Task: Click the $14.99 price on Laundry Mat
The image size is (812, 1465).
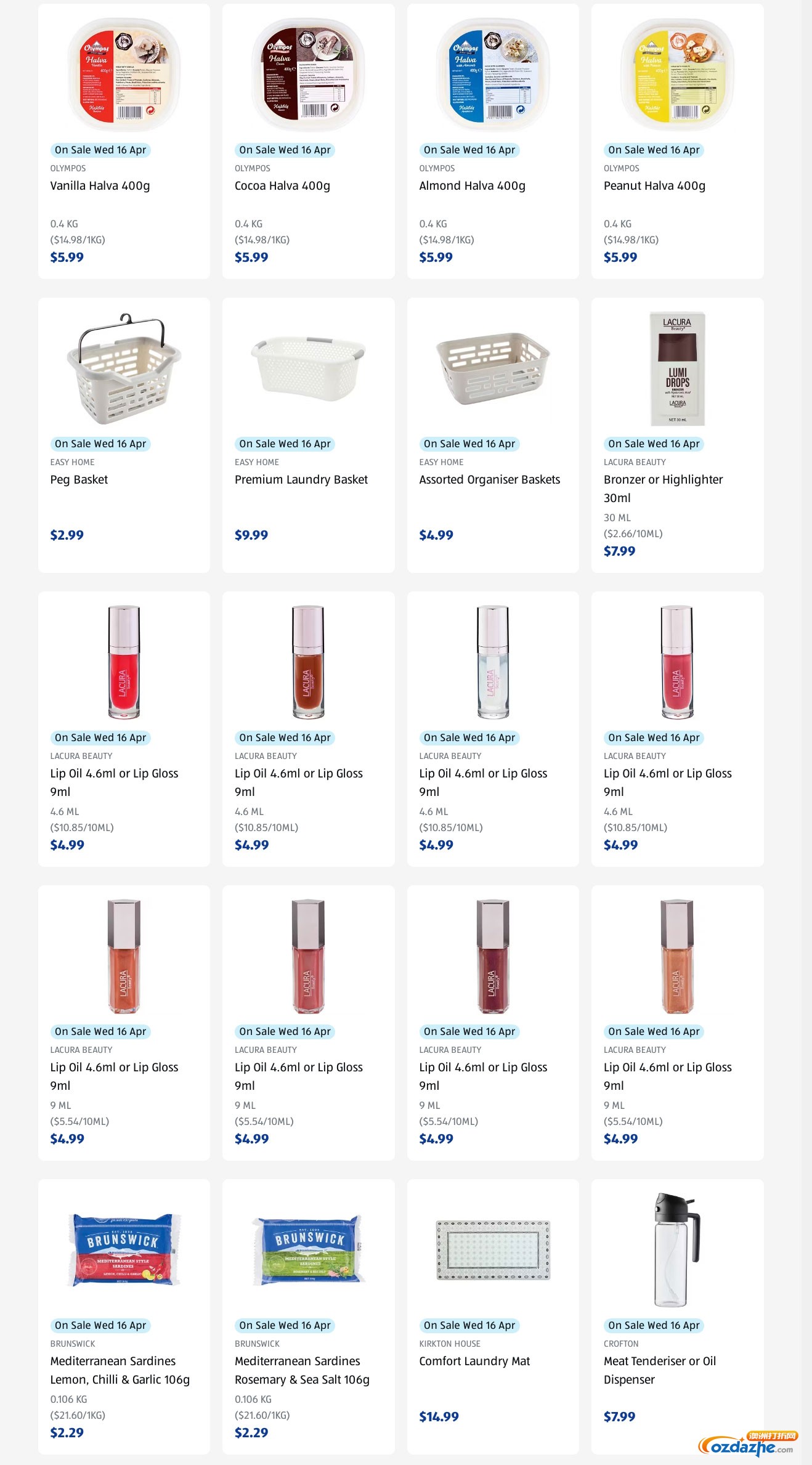Action: click(x=439, y=1417)
